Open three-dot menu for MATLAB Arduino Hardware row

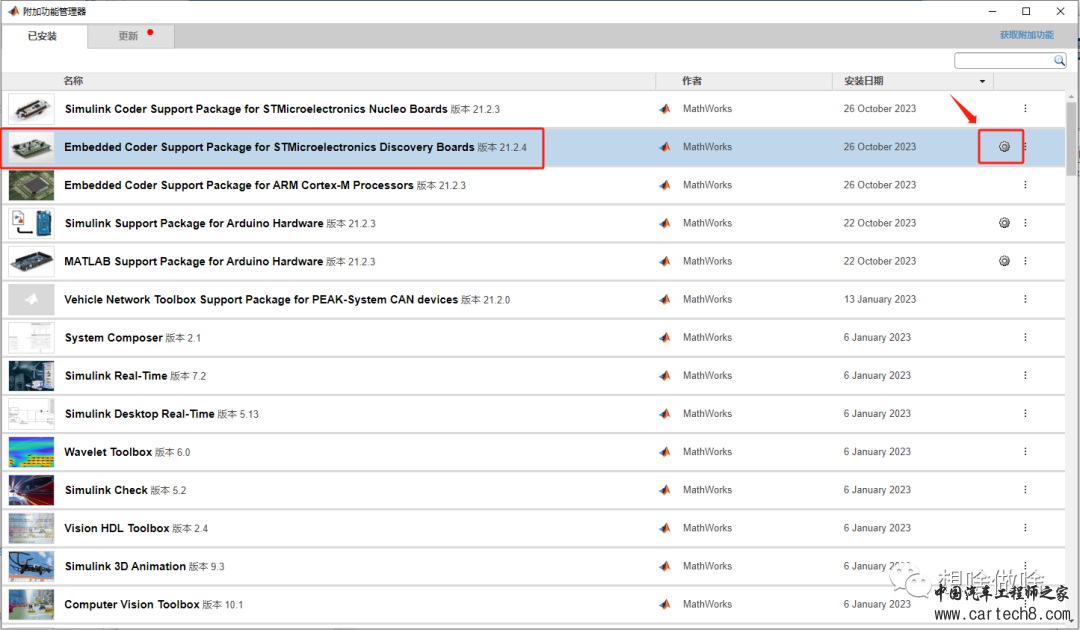[1025, 261]
